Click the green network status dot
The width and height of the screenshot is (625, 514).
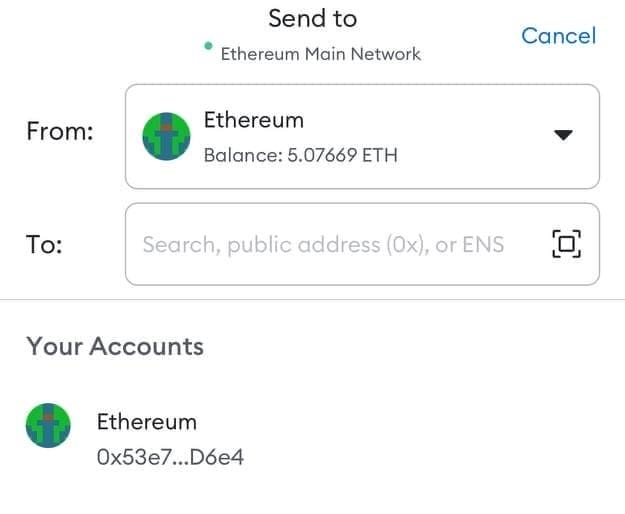pyautogui.click(x=207, y=45)
